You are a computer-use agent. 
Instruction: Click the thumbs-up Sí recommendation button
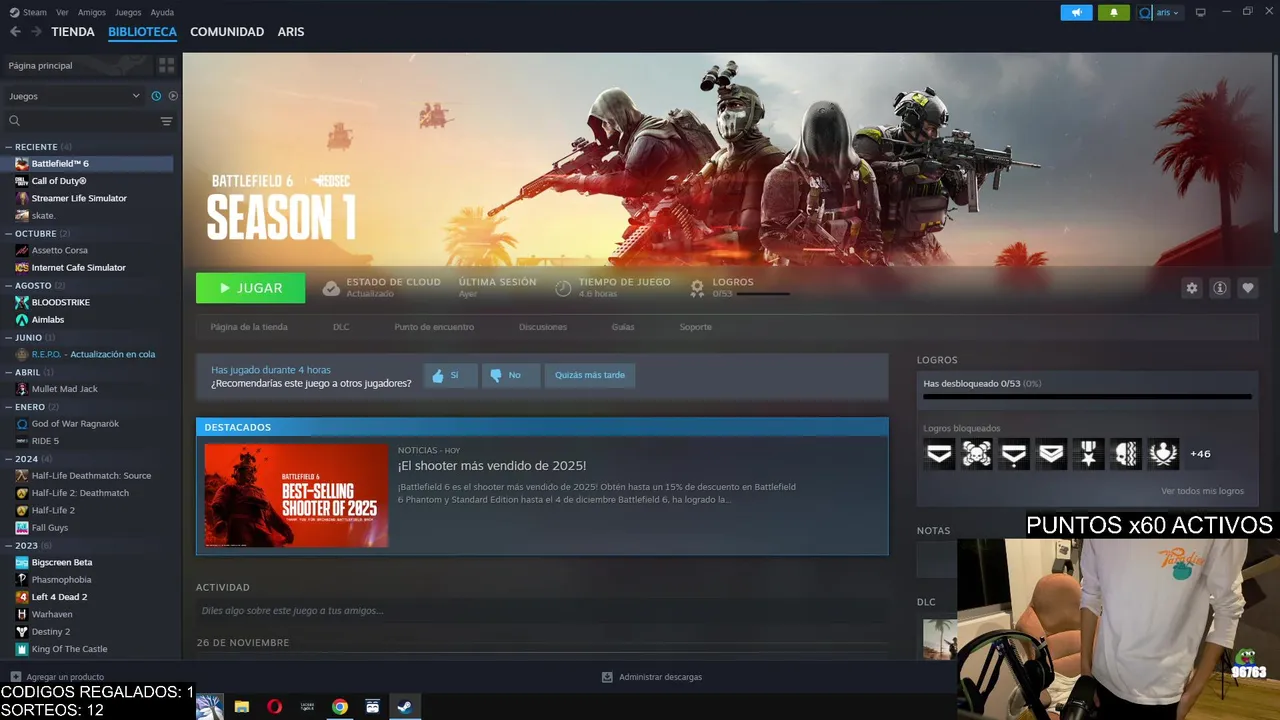[x=449, y=375]
